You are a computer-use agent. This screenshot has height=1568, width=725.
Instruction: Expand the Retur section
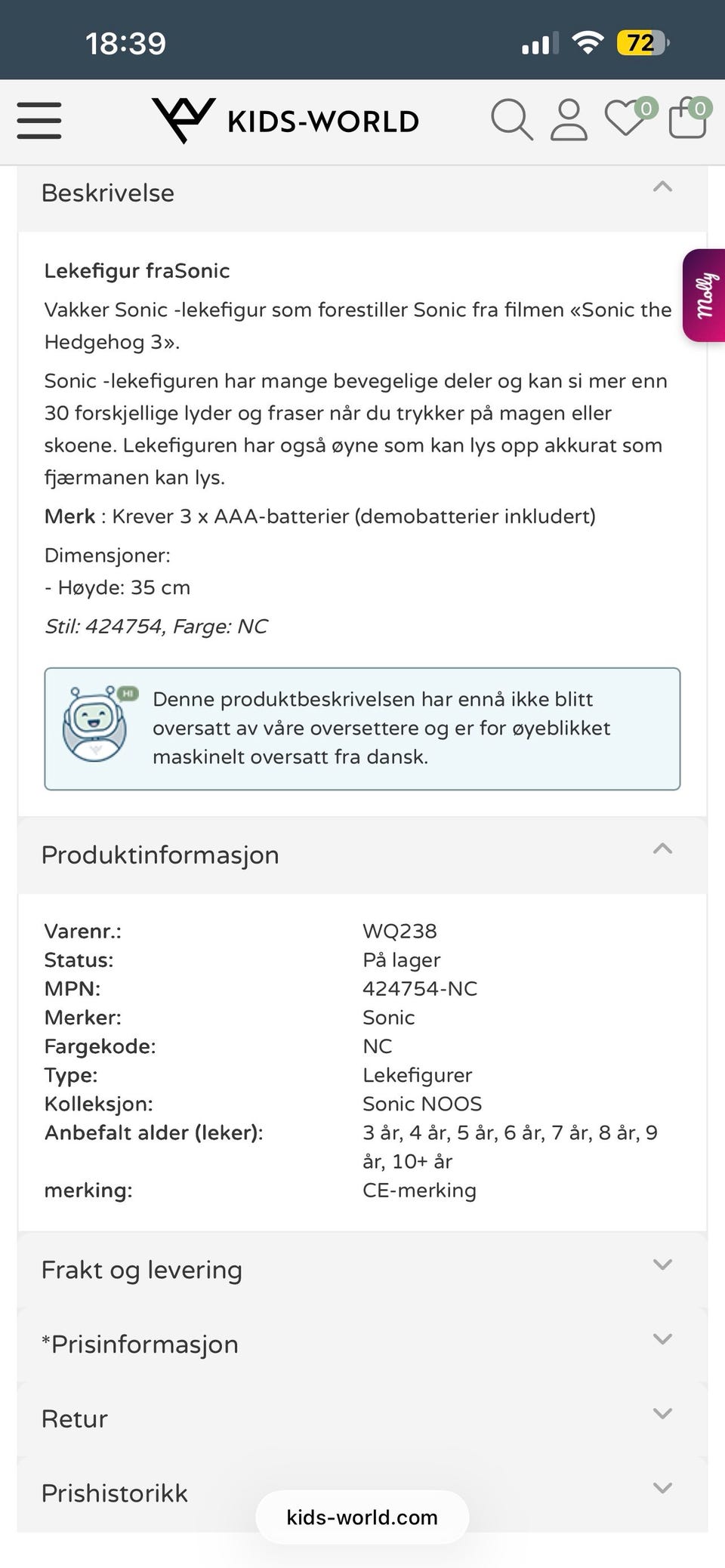click(362, 1419)
